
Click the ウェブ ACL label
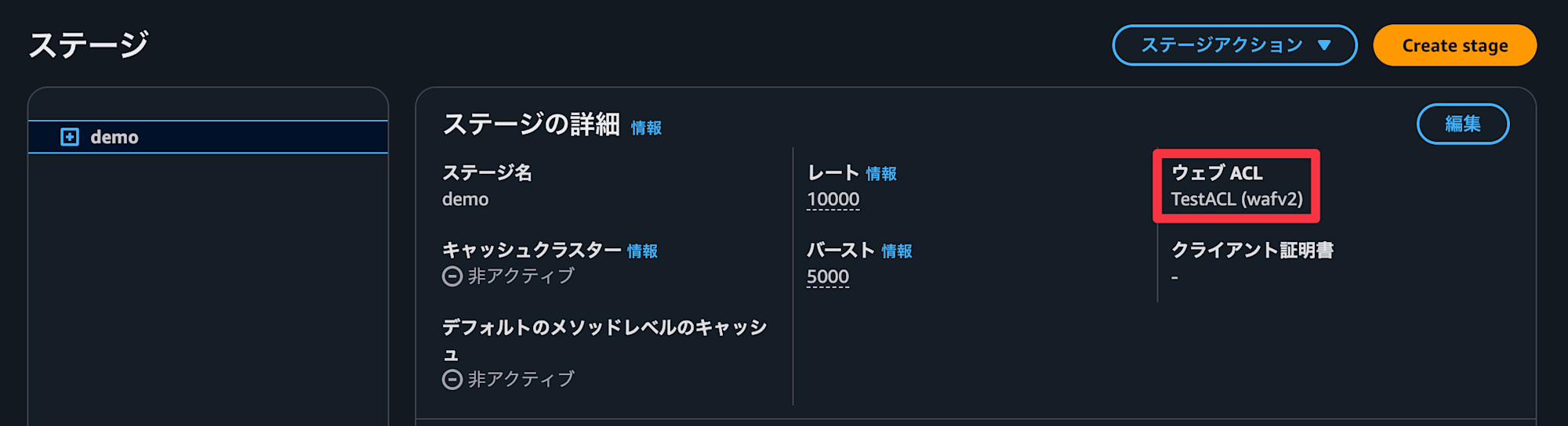click(1217, 173)
